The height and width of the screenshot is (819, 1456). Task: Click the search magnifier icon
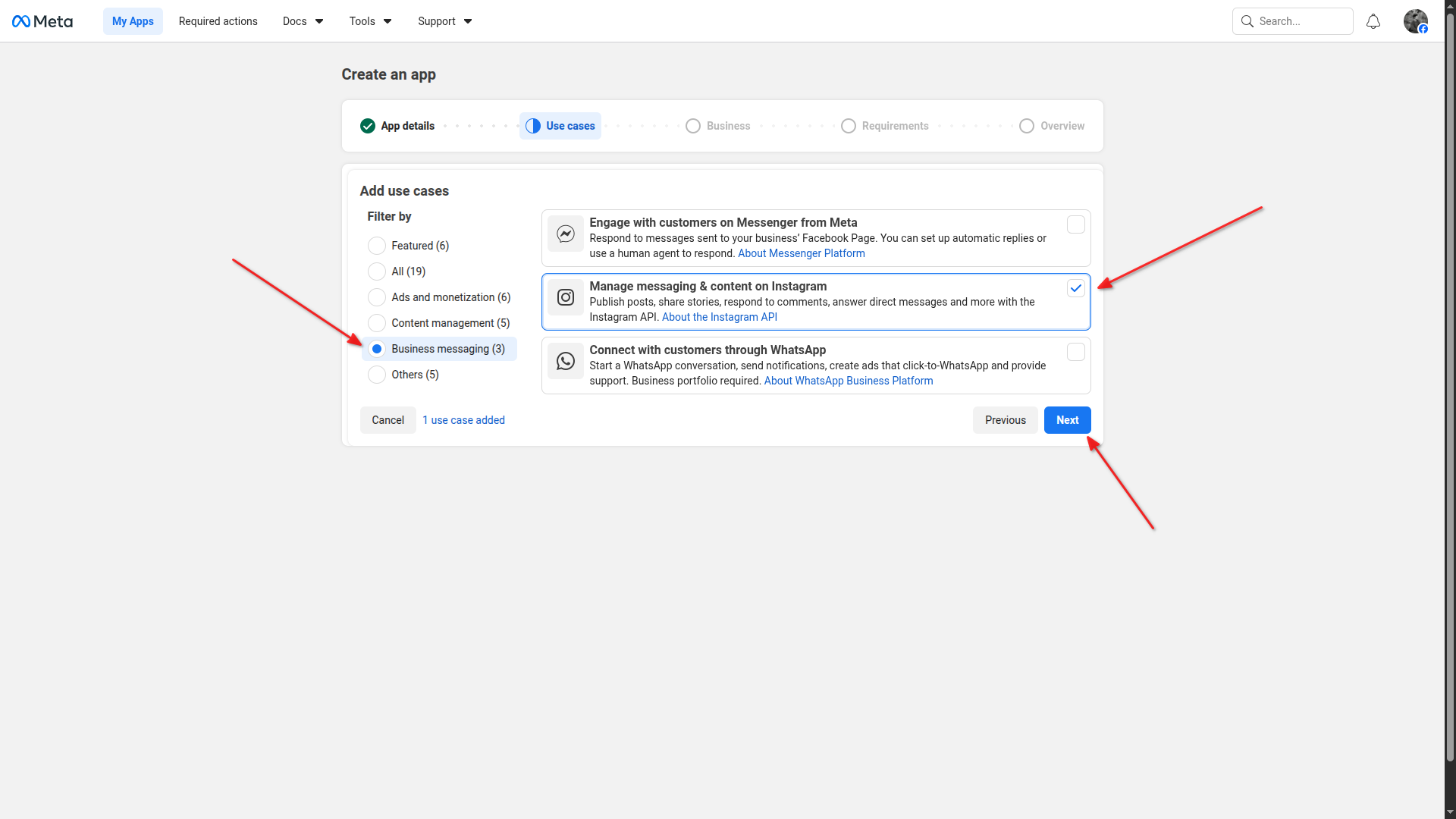pos(1247,21)
